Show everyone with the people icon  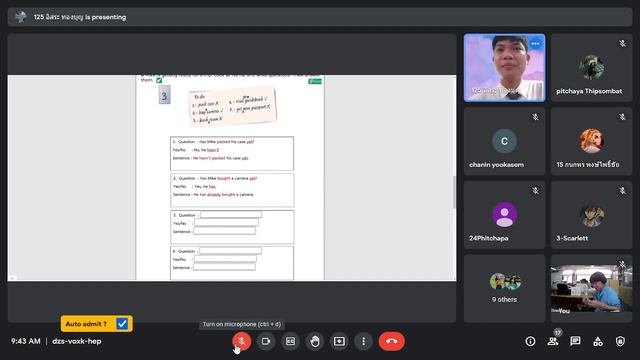[x=553, y=341]
